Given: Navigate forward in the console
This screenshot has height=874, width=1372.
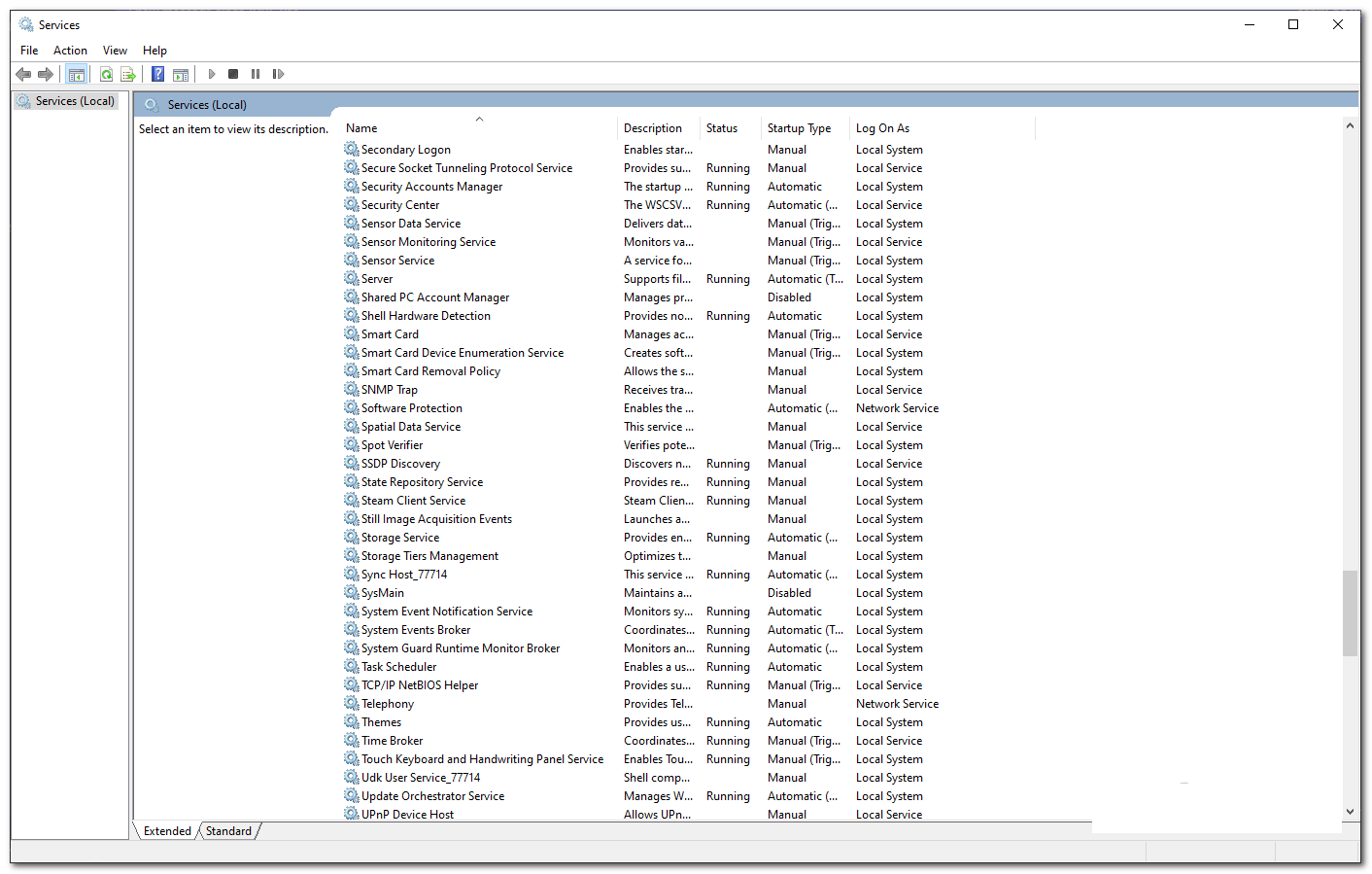Looking at the screenshot, I should (46, 74).
